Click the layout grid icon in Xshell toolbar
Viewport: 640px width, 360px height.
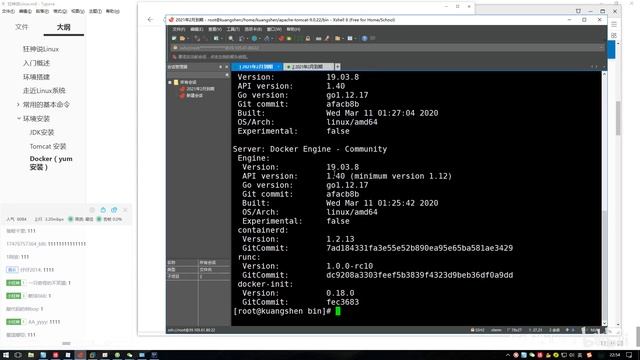tap(350, 38)
